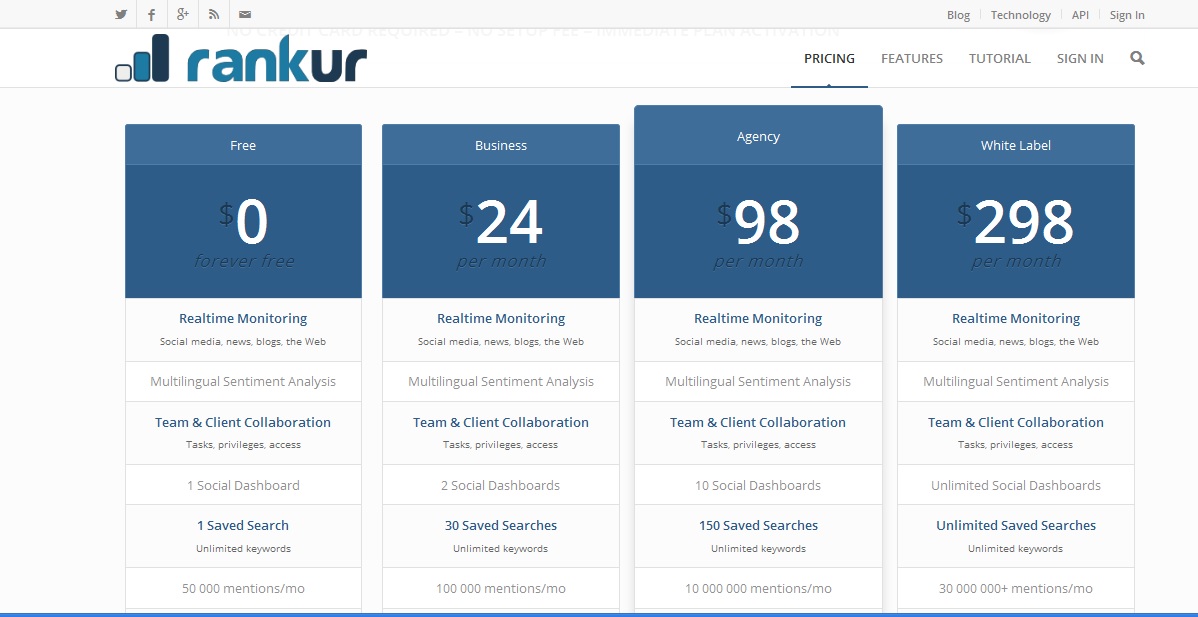Viewport: 1198px width, 617px height.
Task: Select the White Label plan header
Action: pyautogui.click(x=1016, y=145)
